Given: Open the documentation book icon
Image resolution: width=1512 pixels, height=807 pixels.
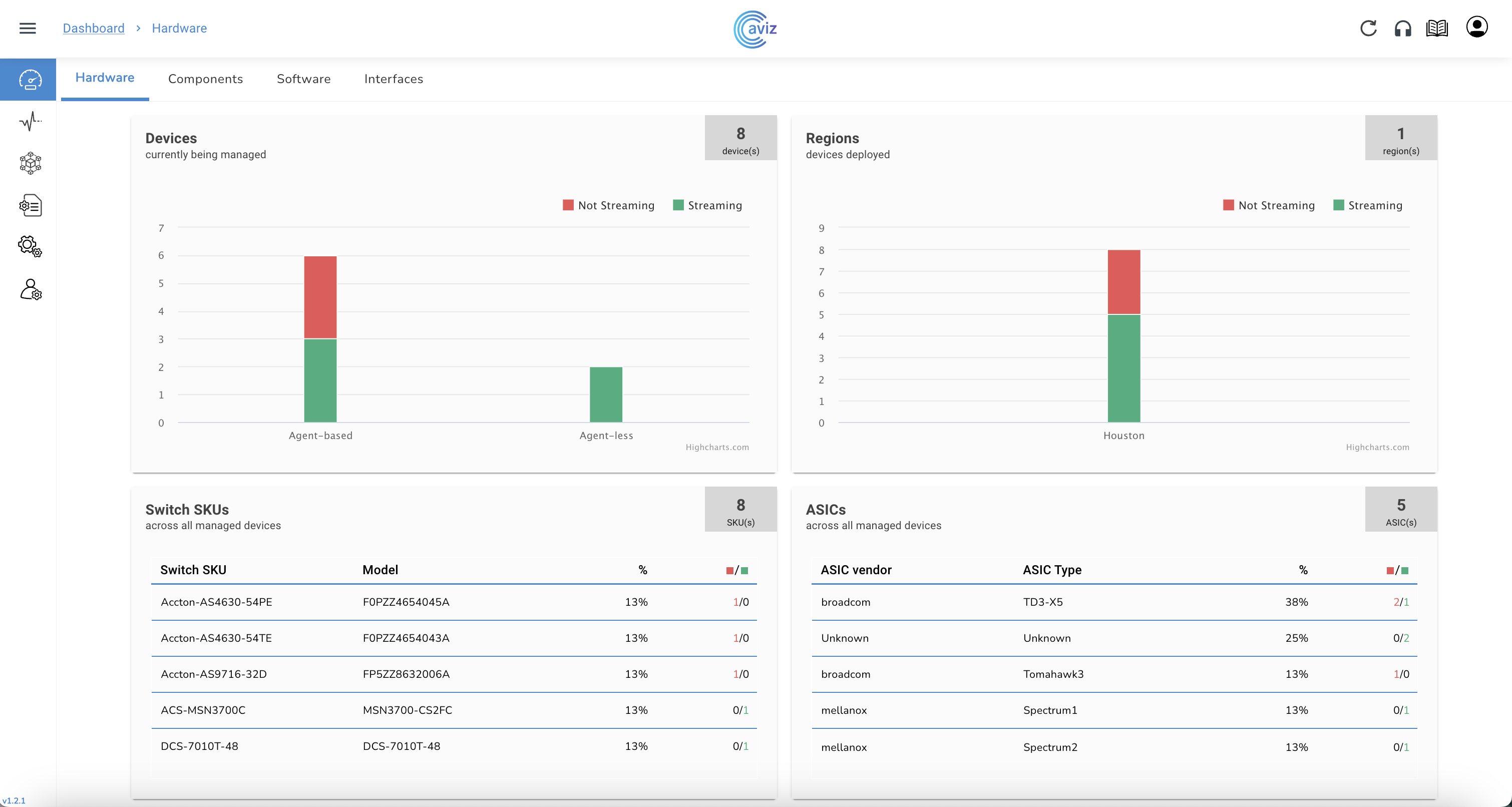Looking at the screenshot, I should tap(1437, 28).
